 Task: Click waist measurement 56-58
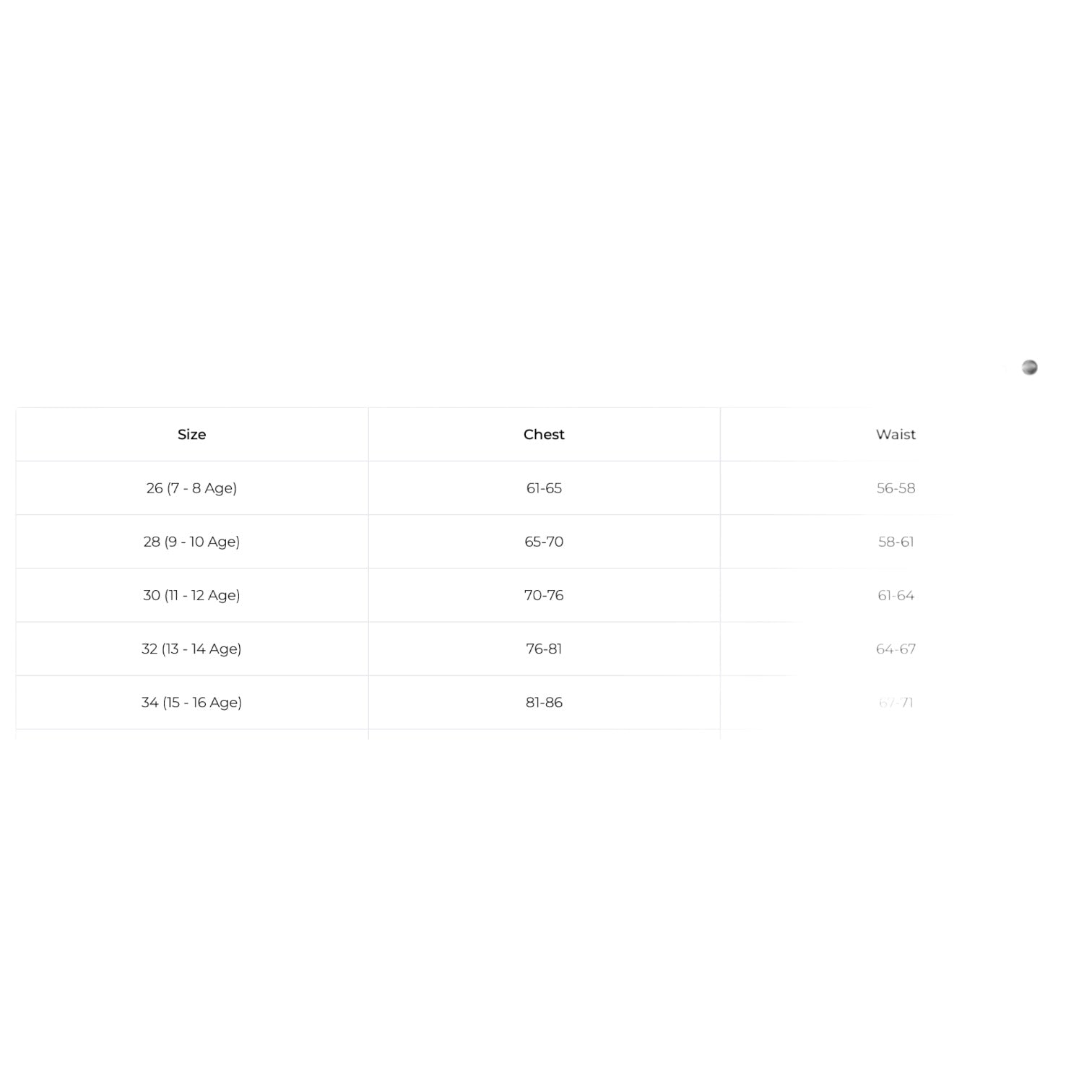tap(896, 488)
